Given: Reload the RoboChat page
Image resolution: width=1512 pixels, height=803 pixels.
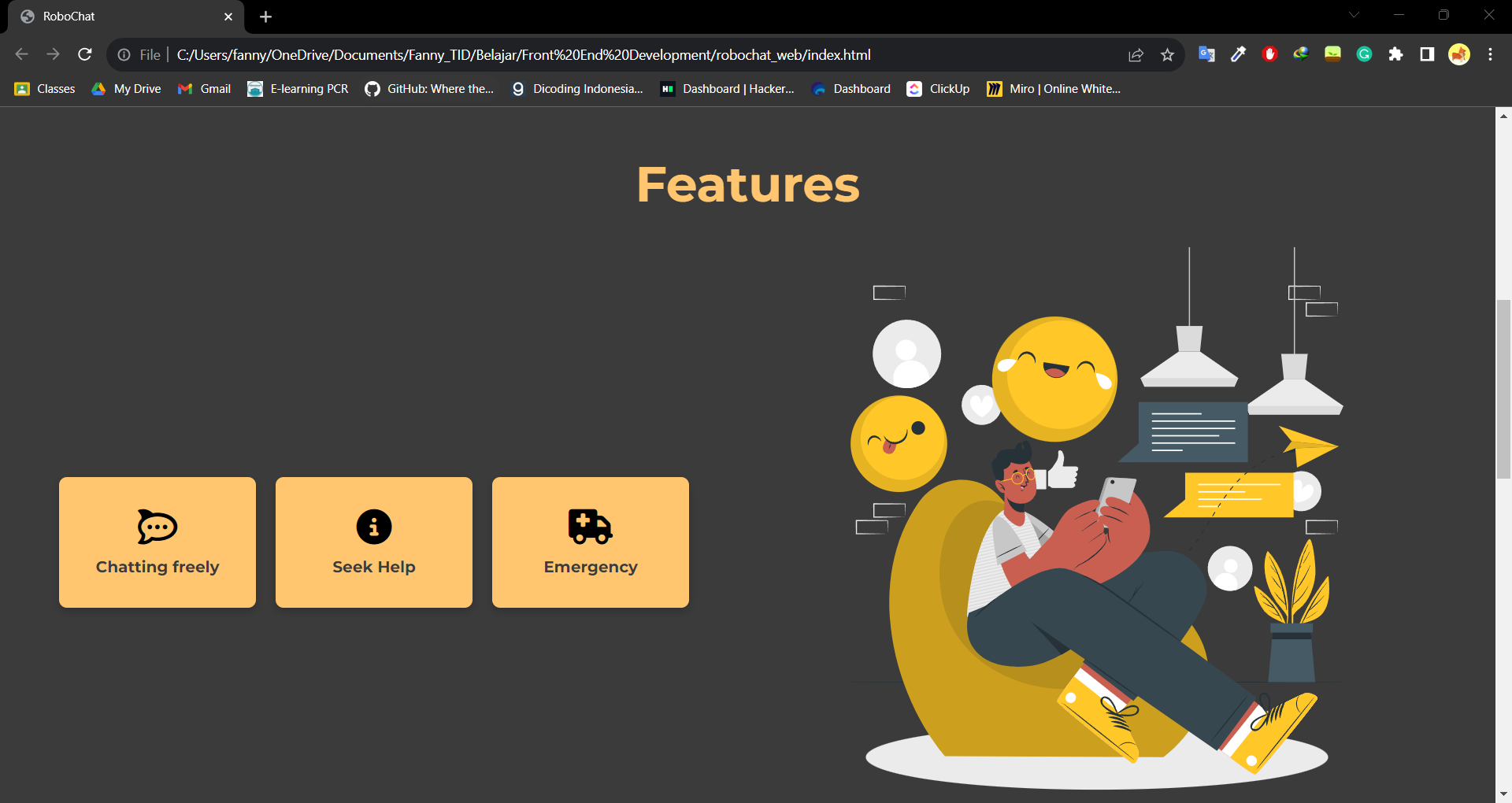Looking at the screenshot, I should click(x=84, y=54).
